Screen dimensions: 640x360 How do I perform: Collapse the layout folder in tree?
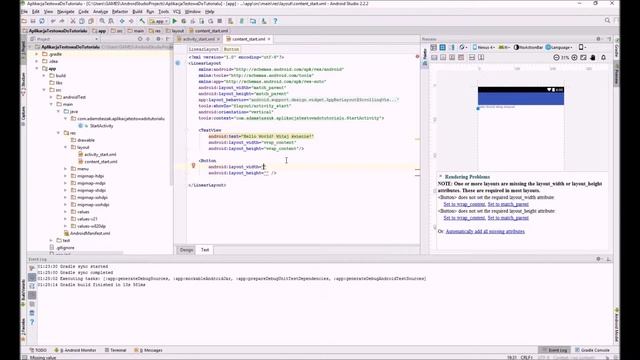coord(65,147)
